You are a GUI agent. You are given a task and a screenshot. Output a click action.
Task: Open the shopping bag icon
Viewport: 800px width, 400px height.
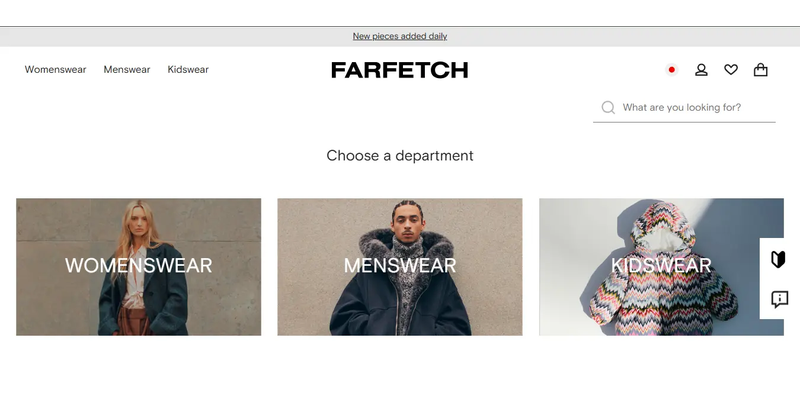760,69
